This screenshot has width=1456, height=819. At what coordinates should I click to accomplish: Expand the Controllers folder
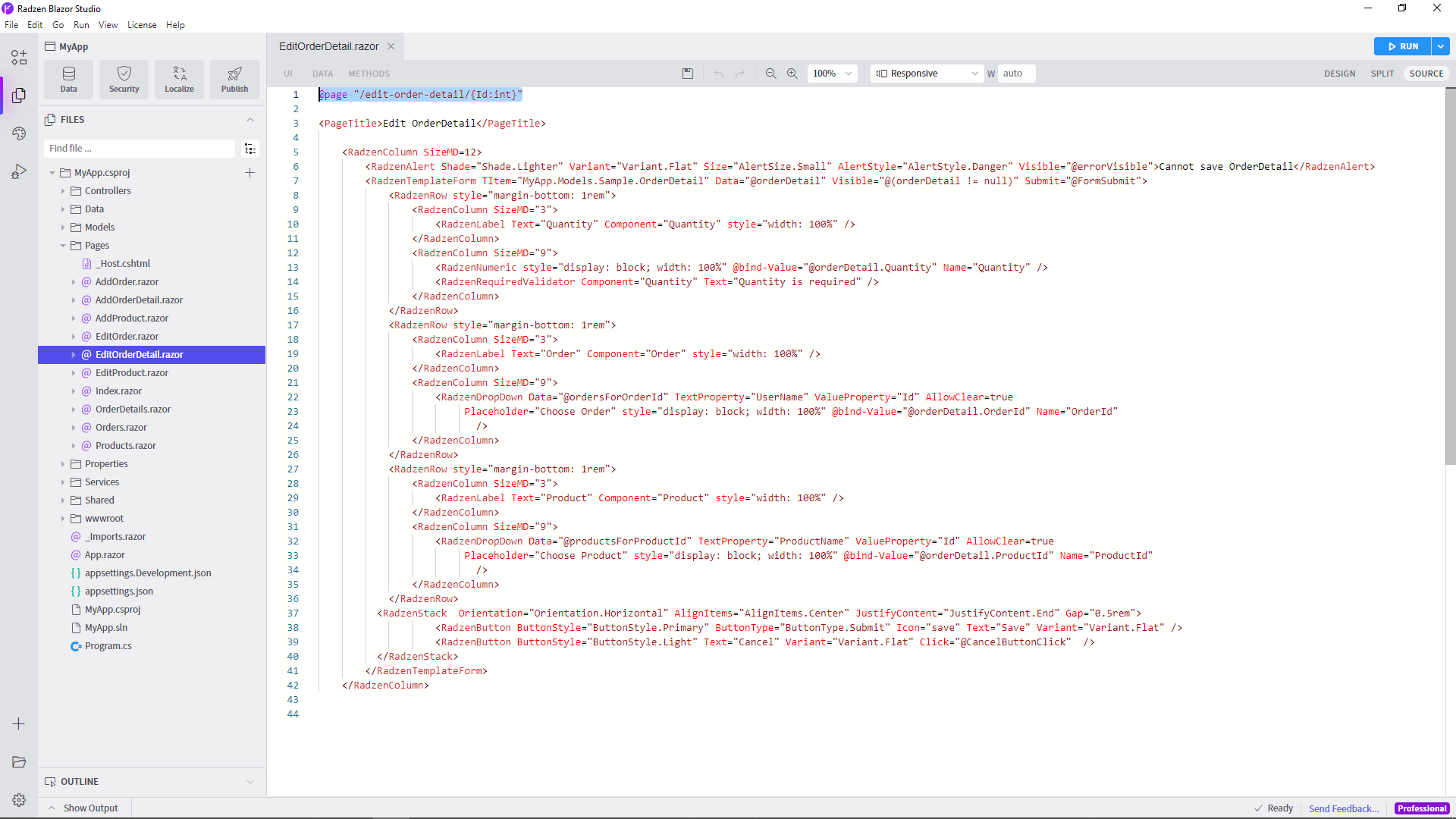(63, 191)
